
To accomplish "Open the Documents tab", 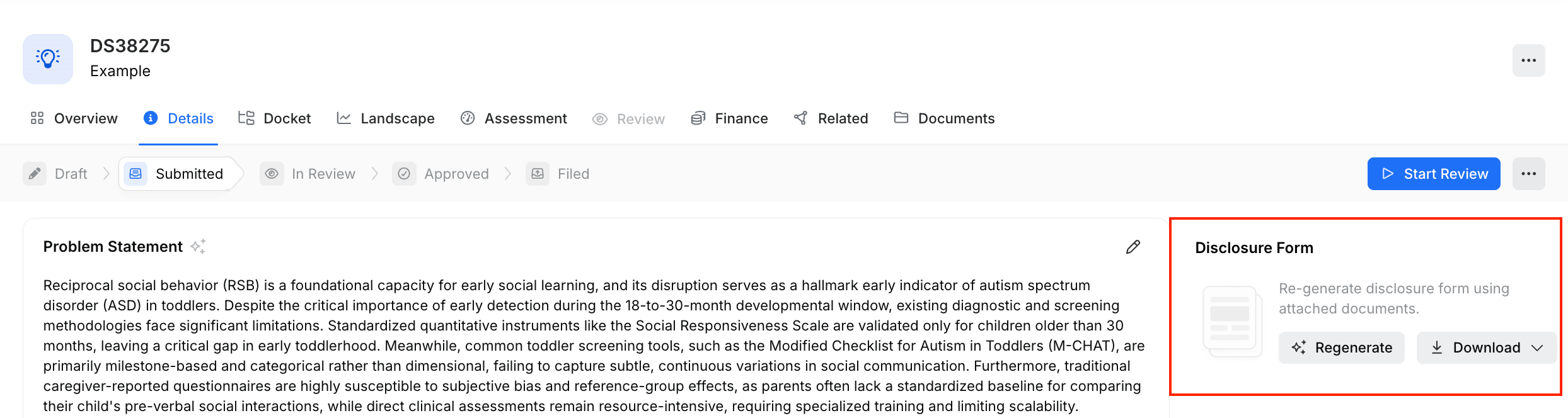I will (944, 118).
